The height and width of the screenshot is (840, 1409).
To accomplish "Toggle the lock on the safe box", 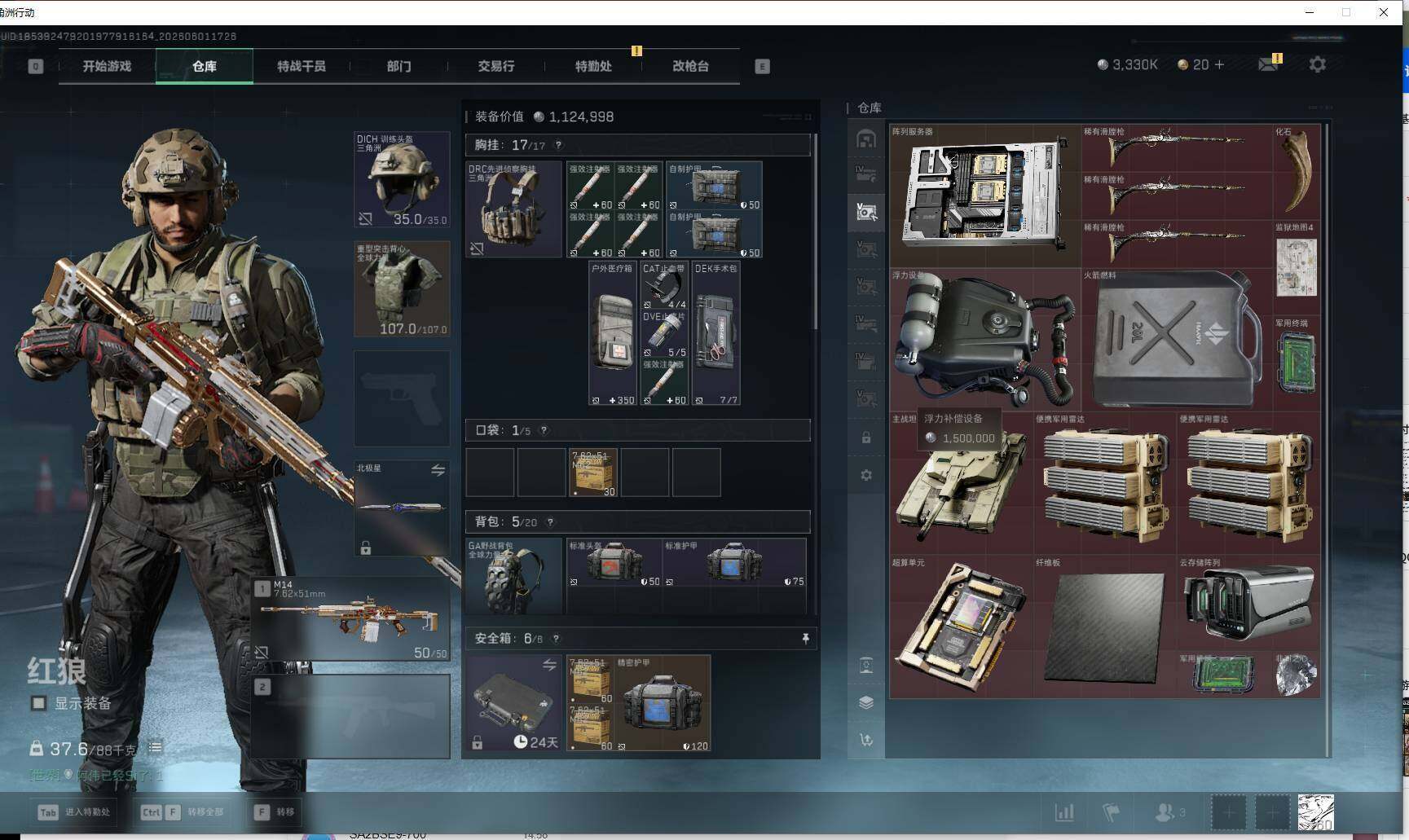I will pos(478,743).
